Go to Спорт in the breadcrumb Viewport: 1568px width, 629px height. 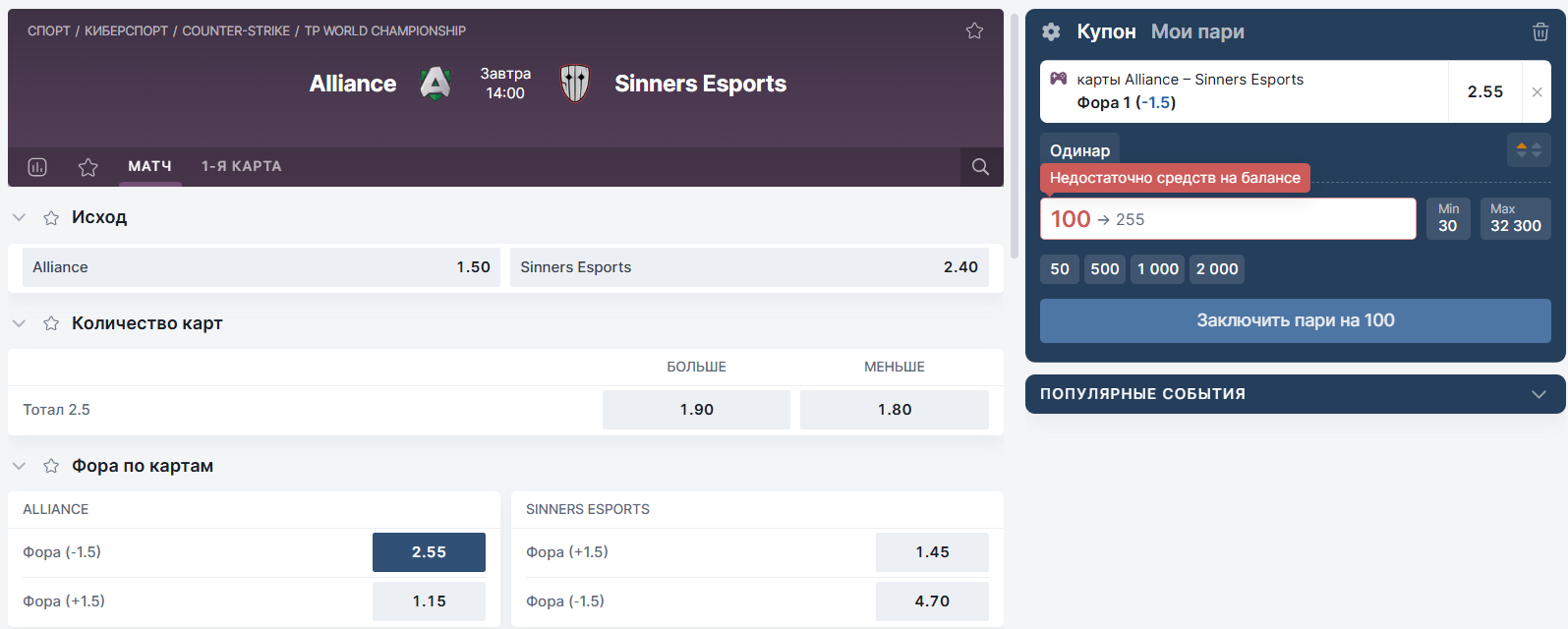click(x=49, y=30)
